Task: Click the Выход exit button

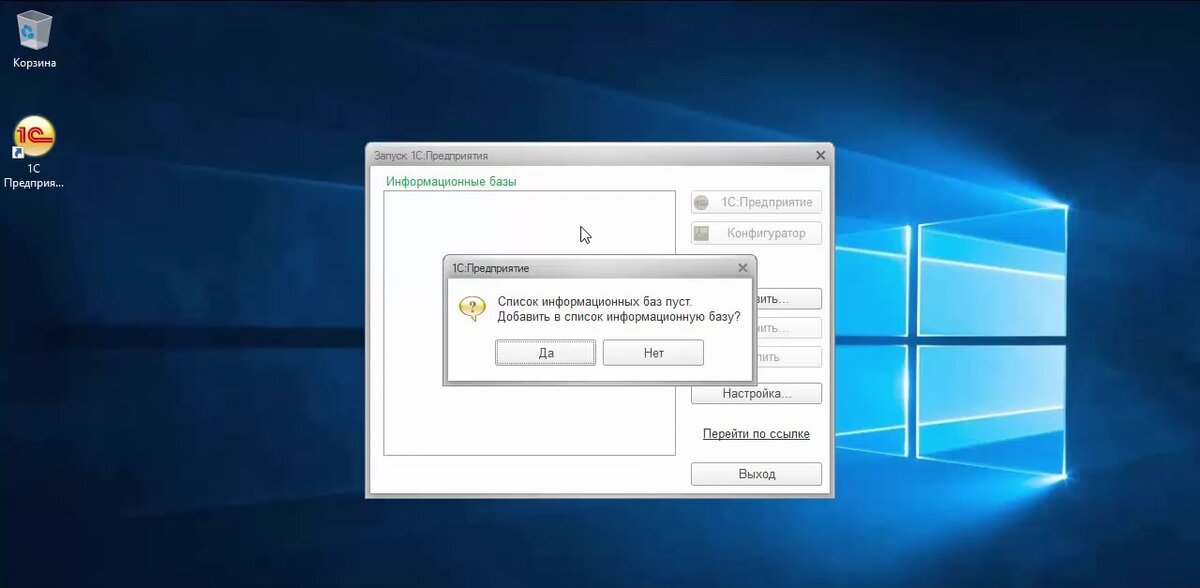Action: [x=755, y=473]
